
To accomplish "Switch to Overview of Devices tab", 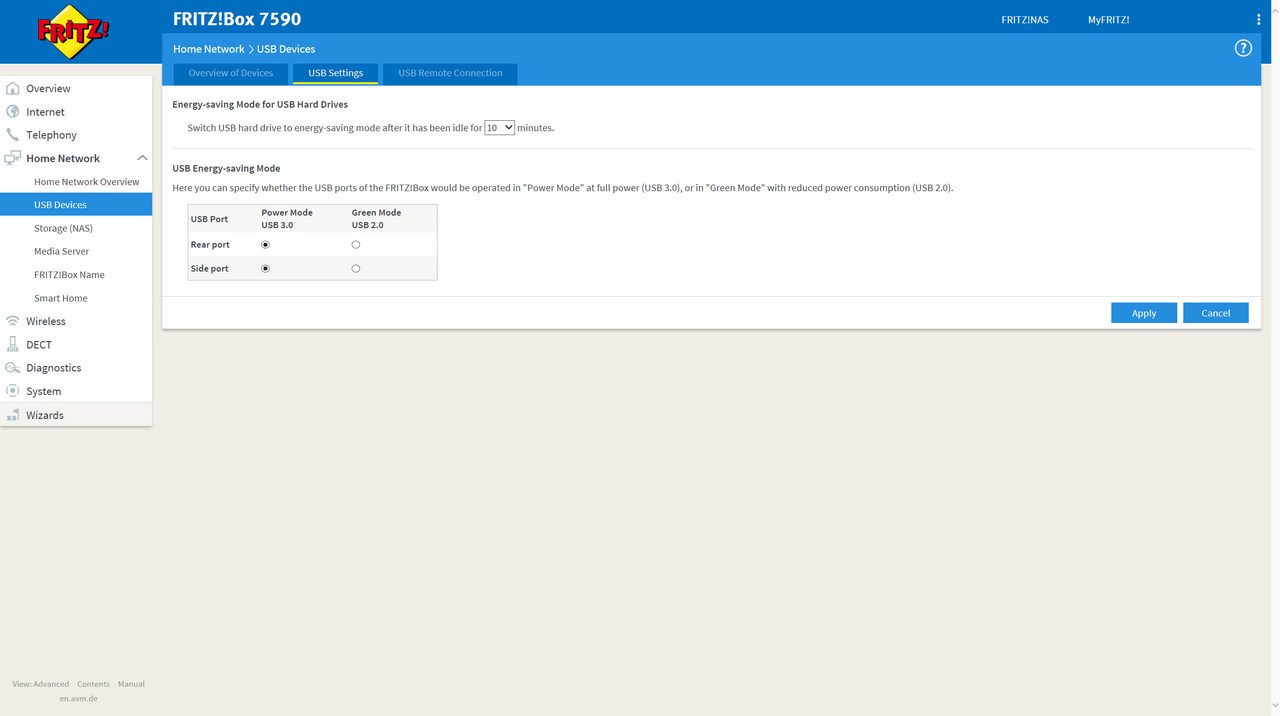I will point(230,73).
